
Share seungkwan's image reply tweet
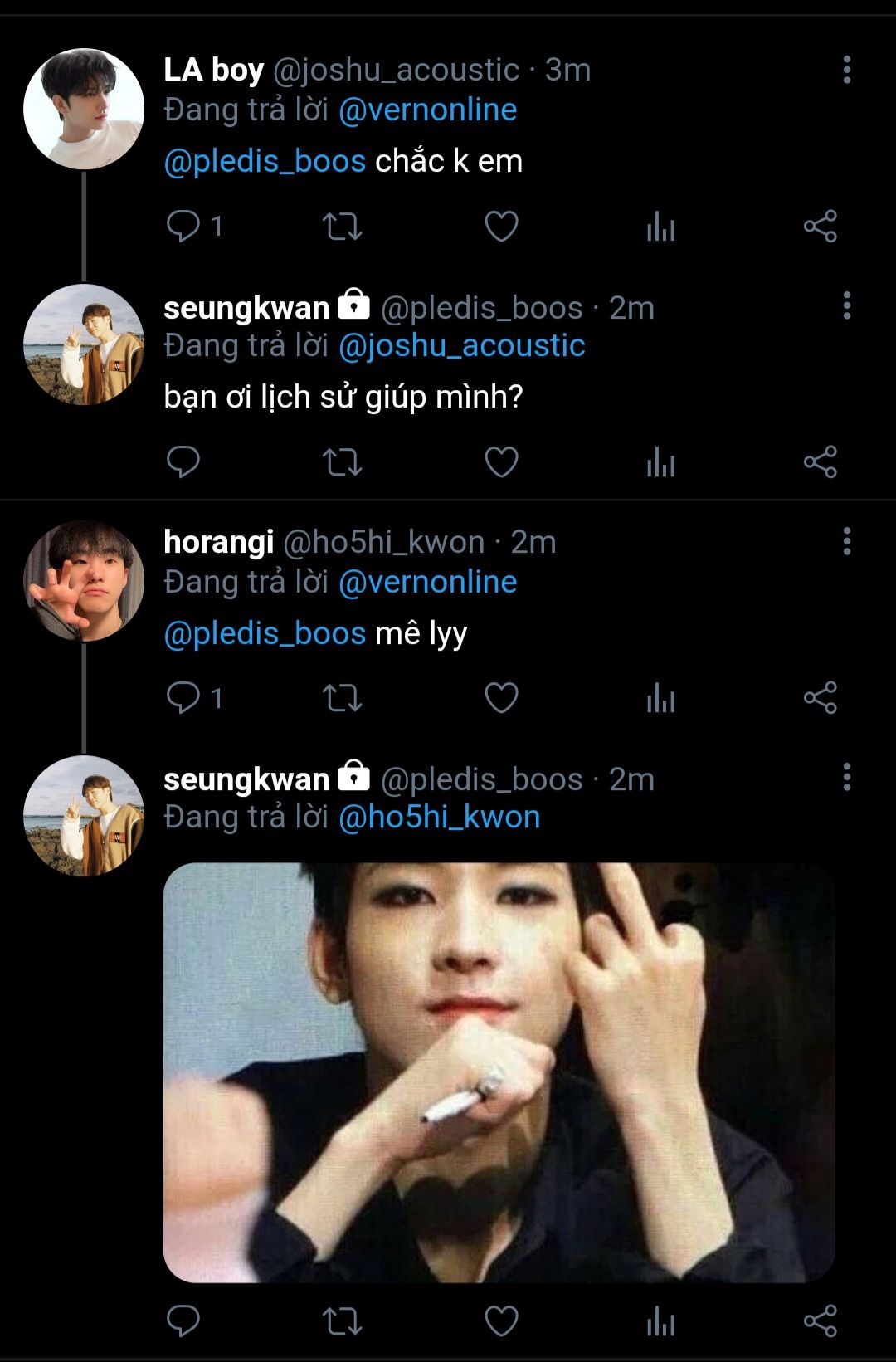tap(820, 1321)
